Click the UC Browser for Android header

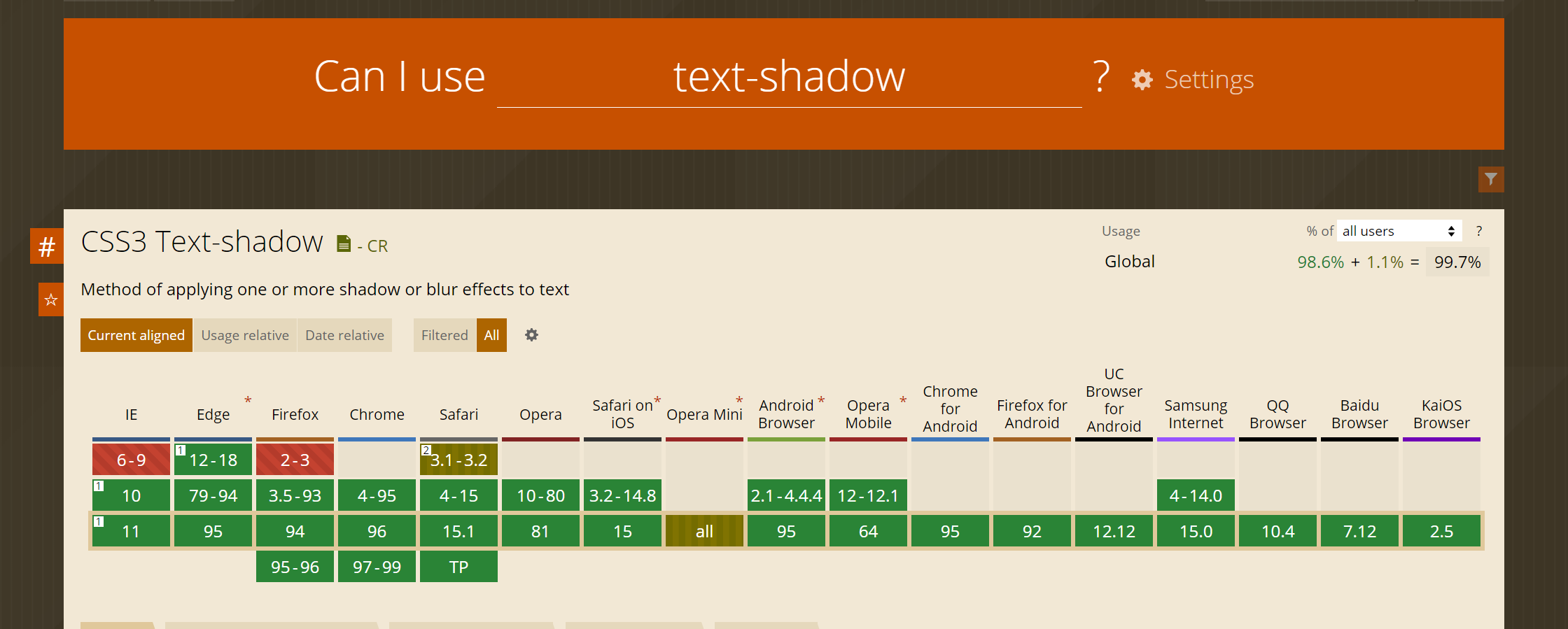(x=1114, y=400)
